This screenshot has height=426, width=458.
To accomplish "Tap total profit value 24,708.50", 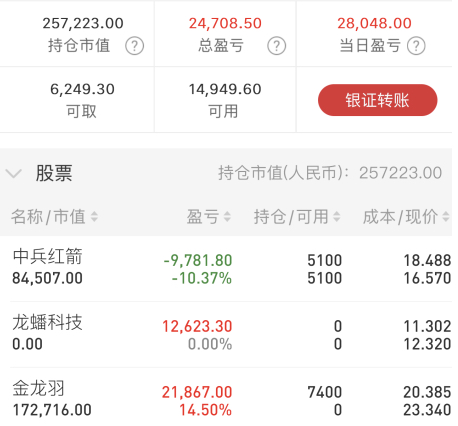I will coord(225,23).
